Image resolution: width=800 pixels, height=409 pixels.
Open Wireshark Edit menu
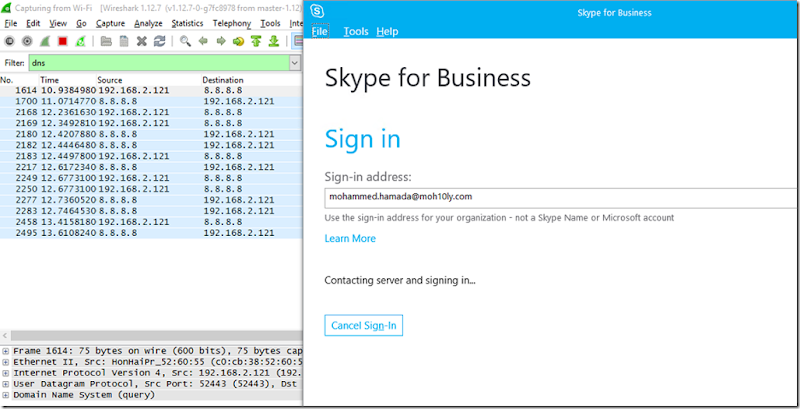click(33, 23)
